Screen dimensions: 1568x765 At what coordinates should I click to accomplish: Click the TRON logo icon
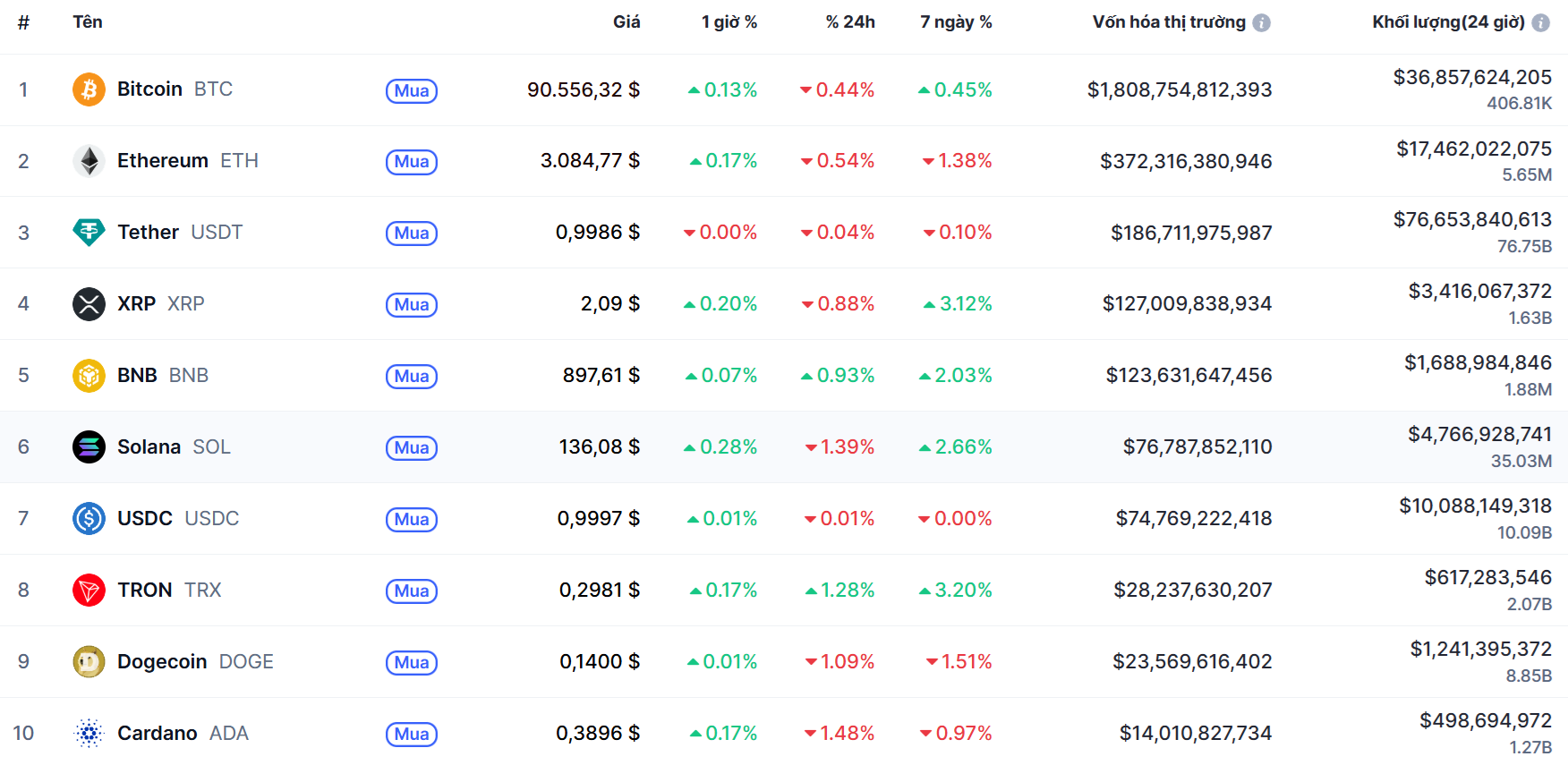[x=89, y=591]
